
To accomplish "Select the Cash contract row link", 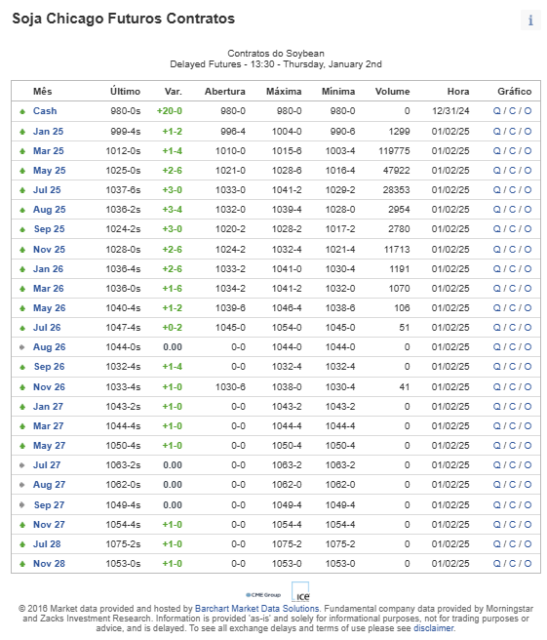I will click(x=45, y=111).
